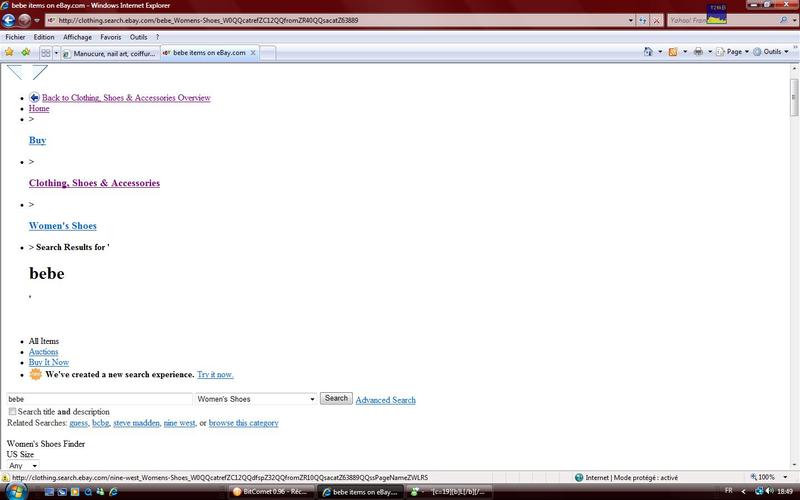Viewport: 800px width, 500px height.
Task: Click the bebe search text field
Action: click(x=98, y=399)
